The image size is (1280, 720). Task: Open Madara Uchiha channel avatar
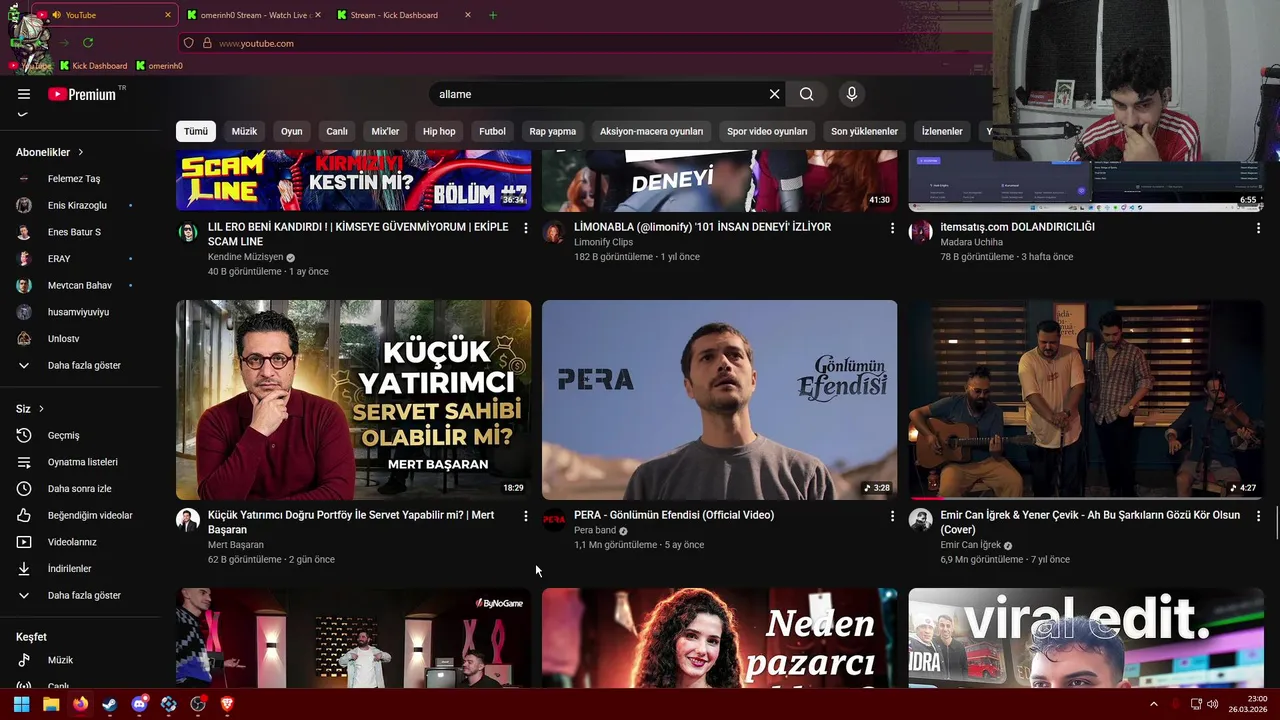(920, 232)
